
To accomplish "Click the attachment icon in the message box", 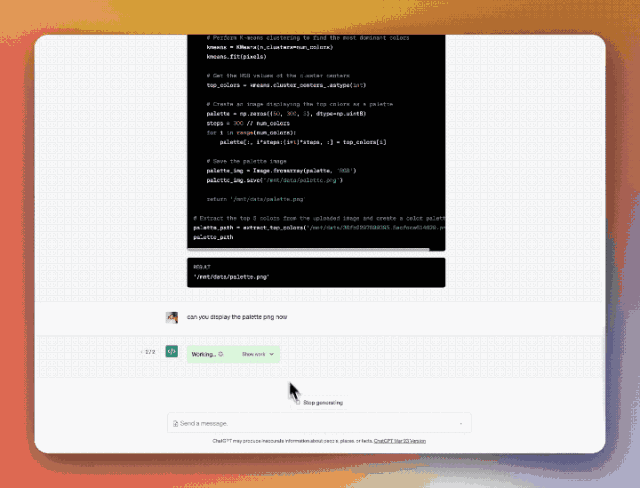I will [176, 424].
